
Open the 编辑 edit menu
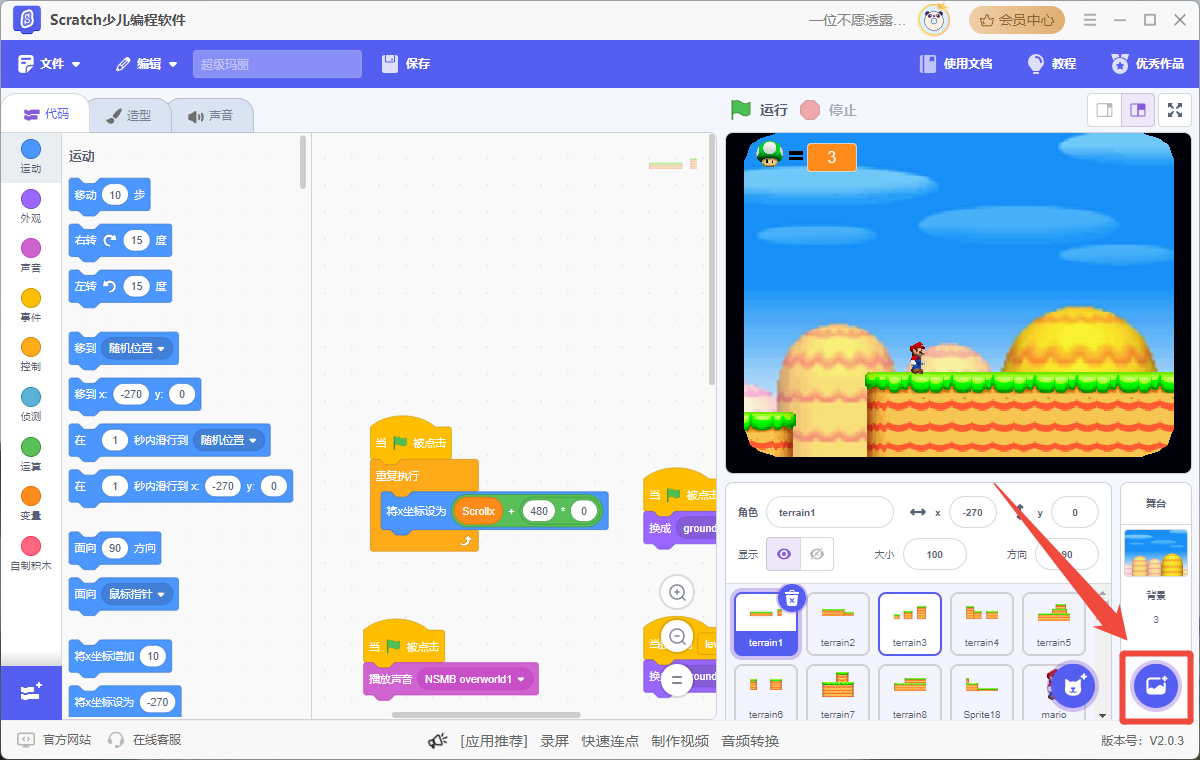(147, 64)
